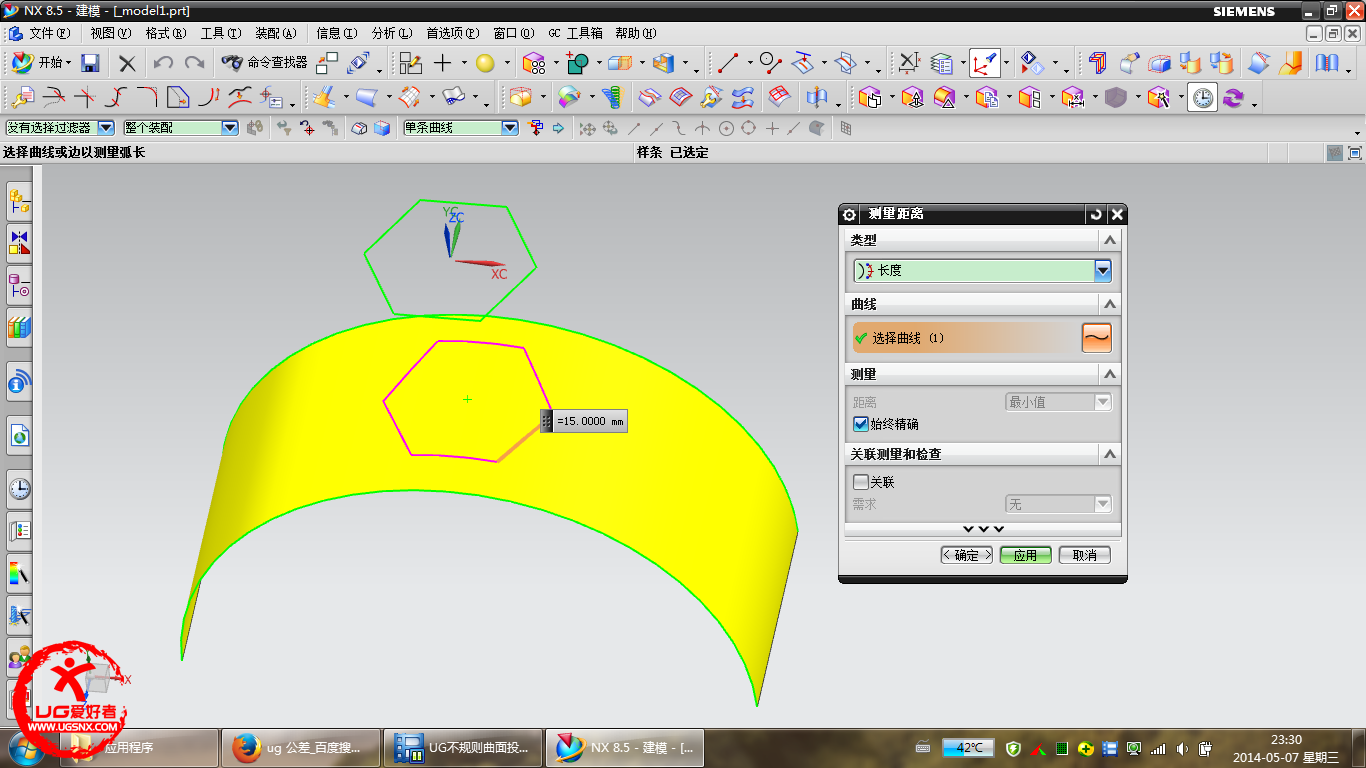Open the HD3D Tools info sidebar icon
The image size is (1366, 768).
point(19,382)
